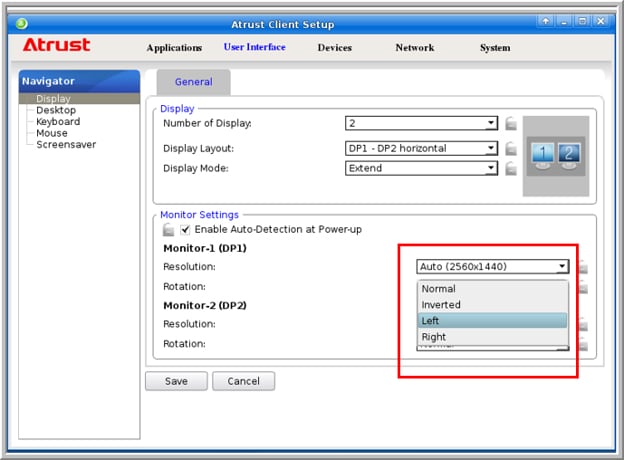624x460 pixels.
Task: Select Display in Navigator
Action: [x=79, y=98]
